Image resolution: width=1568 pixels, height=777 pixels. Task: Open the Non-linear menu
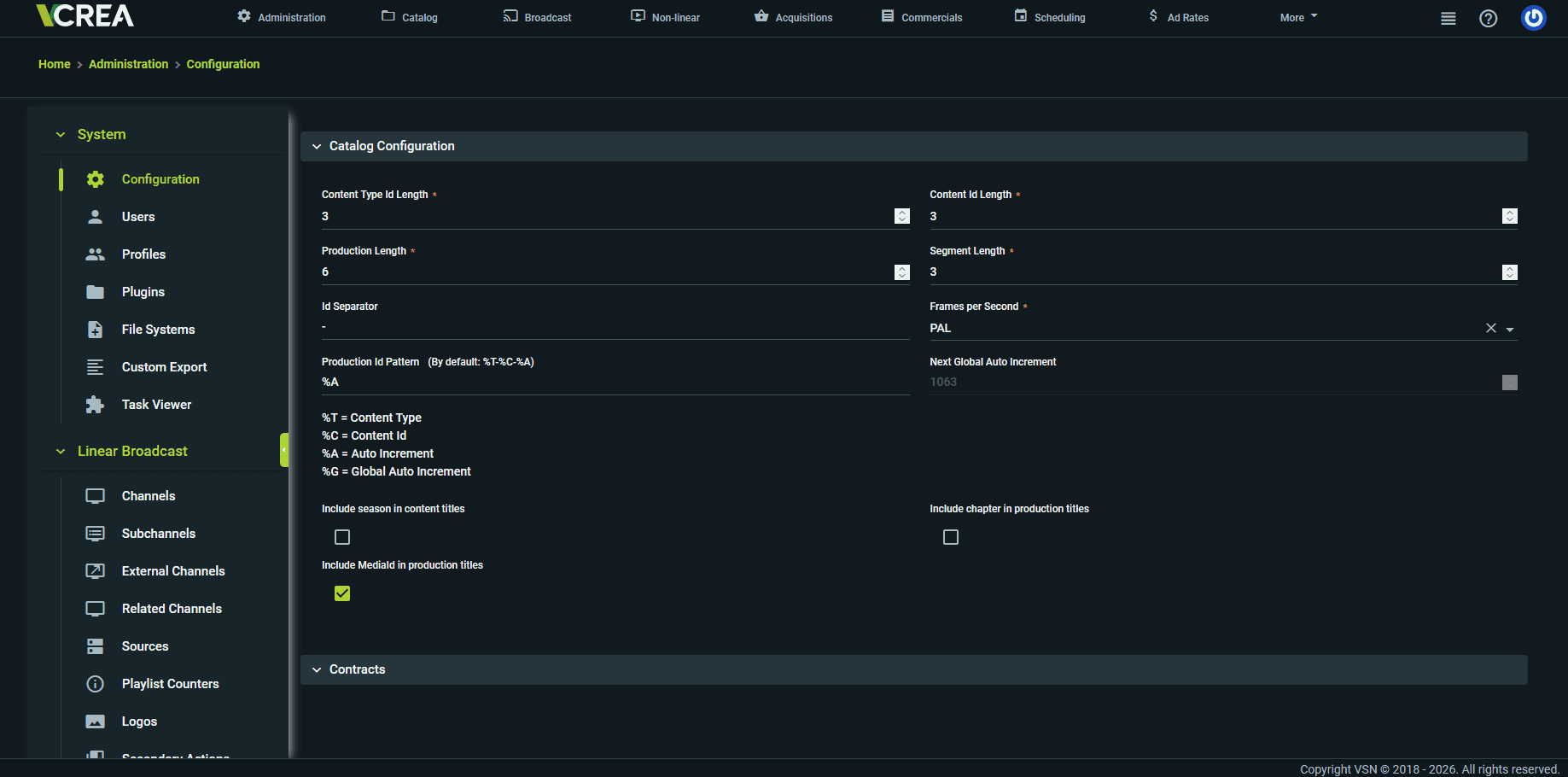click(x=665, y=17)
